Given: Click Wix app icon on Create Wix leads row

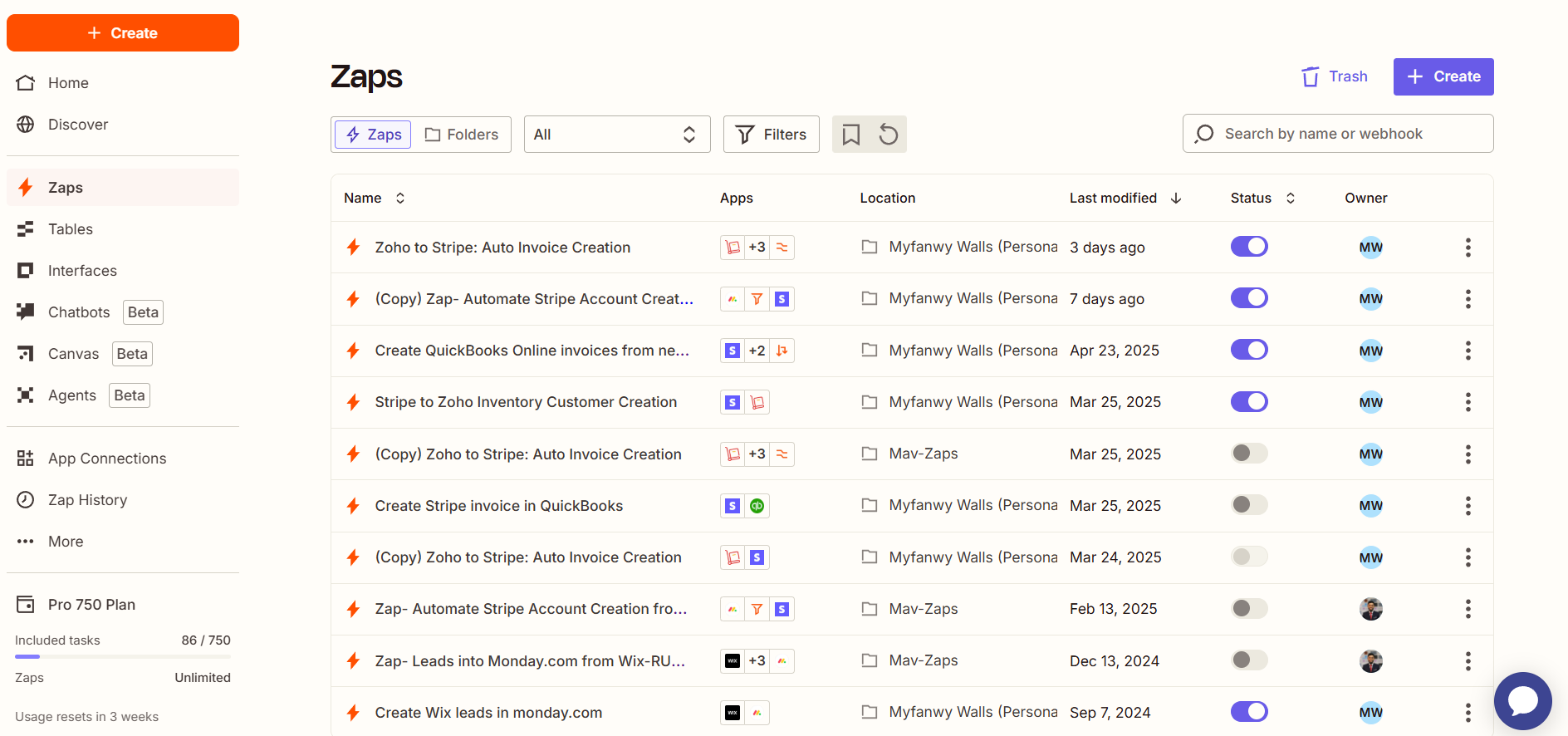Looking at the screenshot, I should click(732, 713).
